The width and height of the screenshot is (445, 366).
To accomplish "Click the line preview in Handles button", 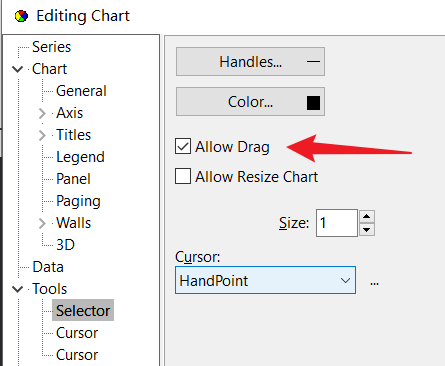I will (313, 62).
